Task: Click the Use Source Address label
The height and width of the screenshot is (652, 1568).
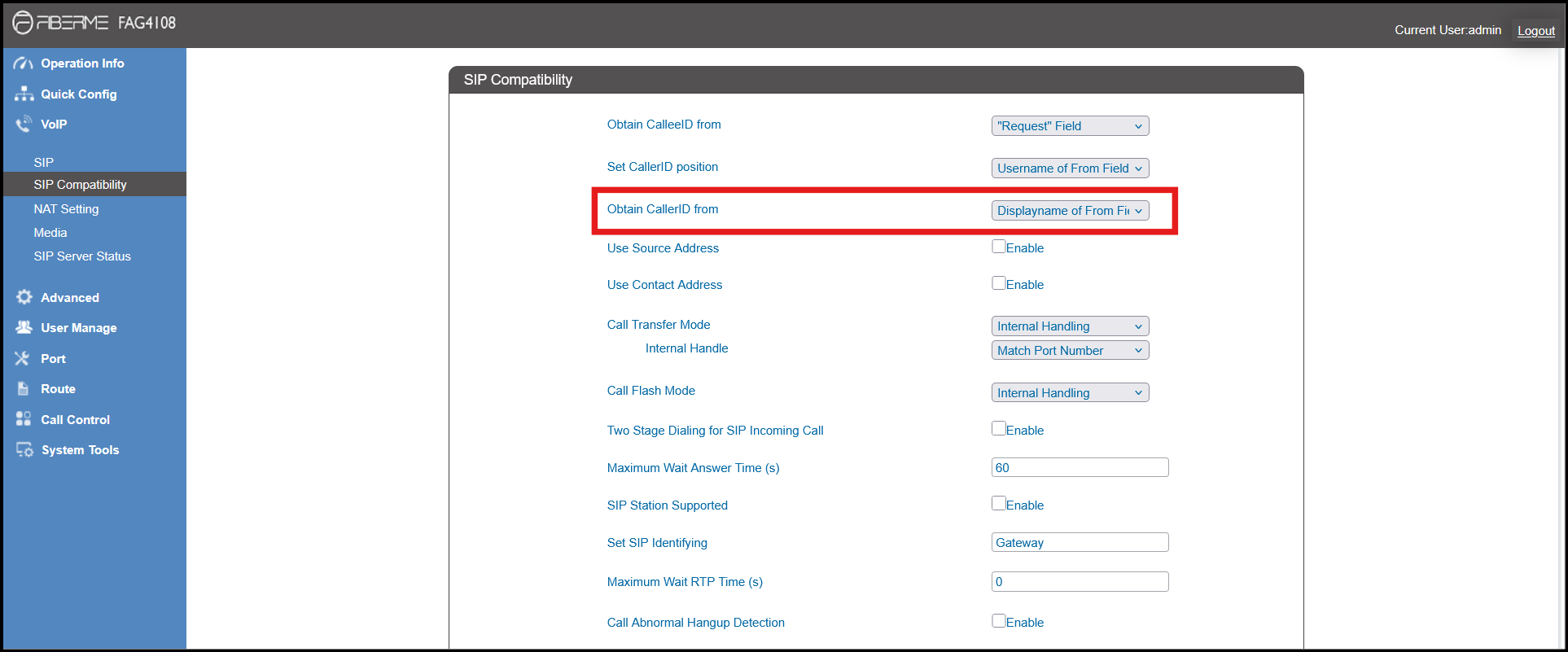Action: pos(663,248)
